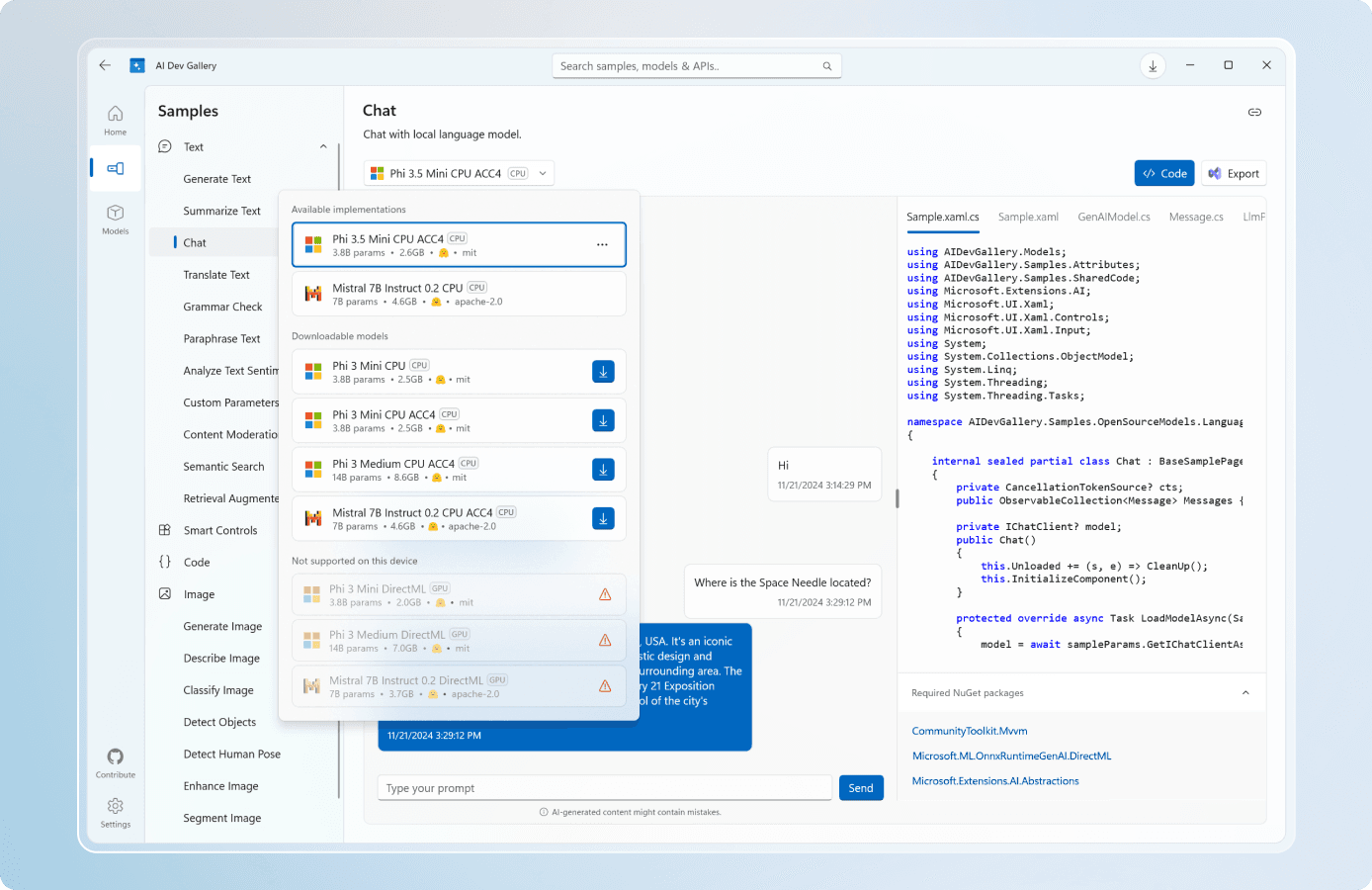Collapse Required NuGet packages section

coord(1245,693)
